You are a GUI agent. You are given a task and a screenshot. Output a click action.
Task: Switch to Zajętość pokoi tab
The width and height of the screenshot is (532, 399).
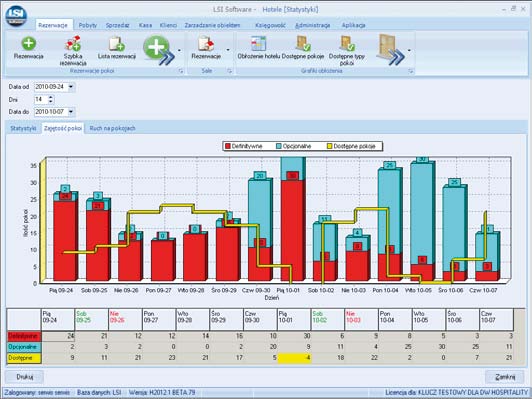coord(63,128)
